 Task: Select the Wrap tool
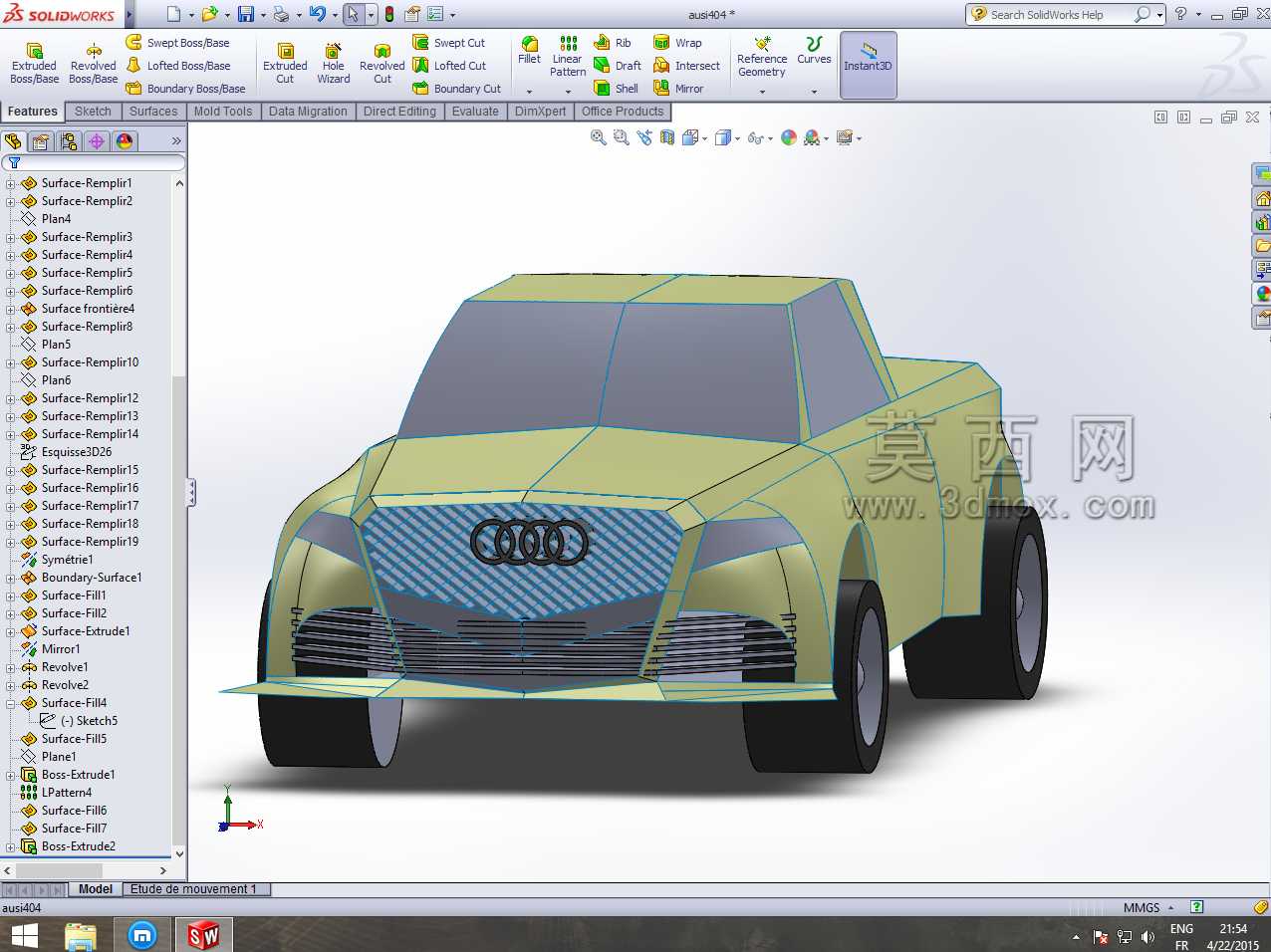[677, 43]
